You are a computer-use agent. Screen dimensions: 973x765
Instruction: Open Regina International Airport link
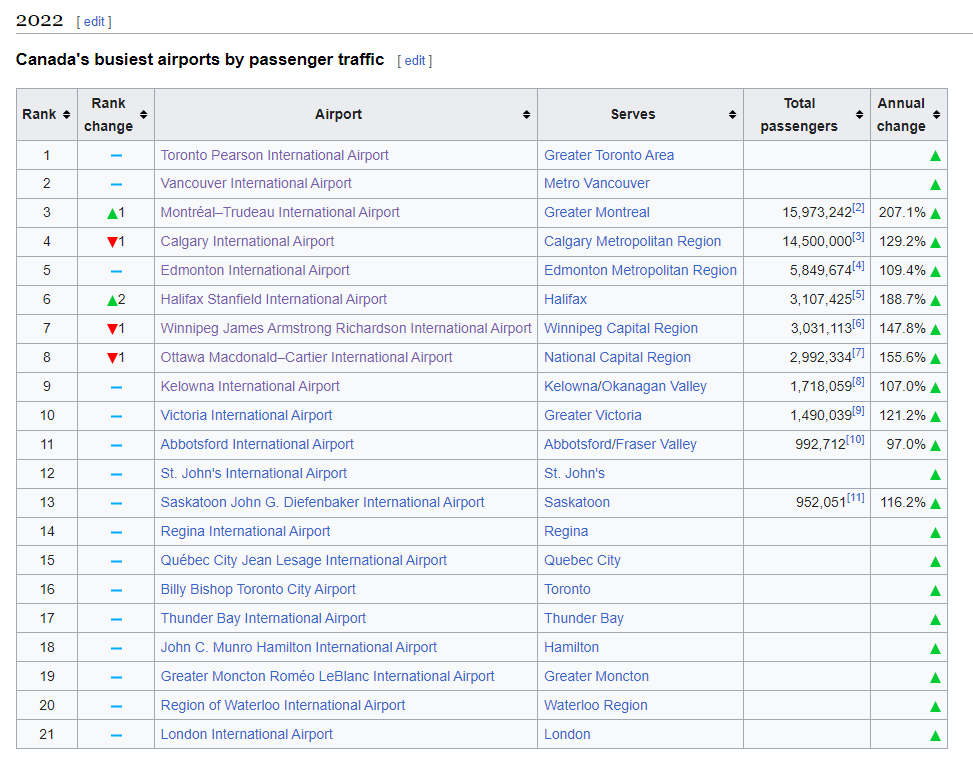point(245,532)
